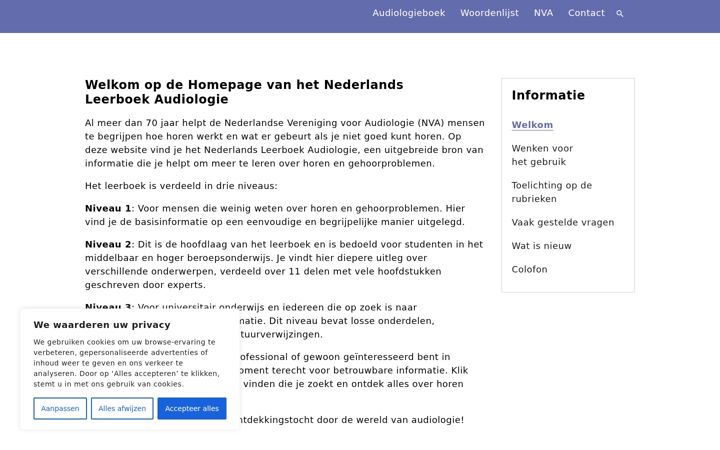Click the Welkom op de Homepage heading
Viewport: 720px width, 450px height.
point(244,92)
